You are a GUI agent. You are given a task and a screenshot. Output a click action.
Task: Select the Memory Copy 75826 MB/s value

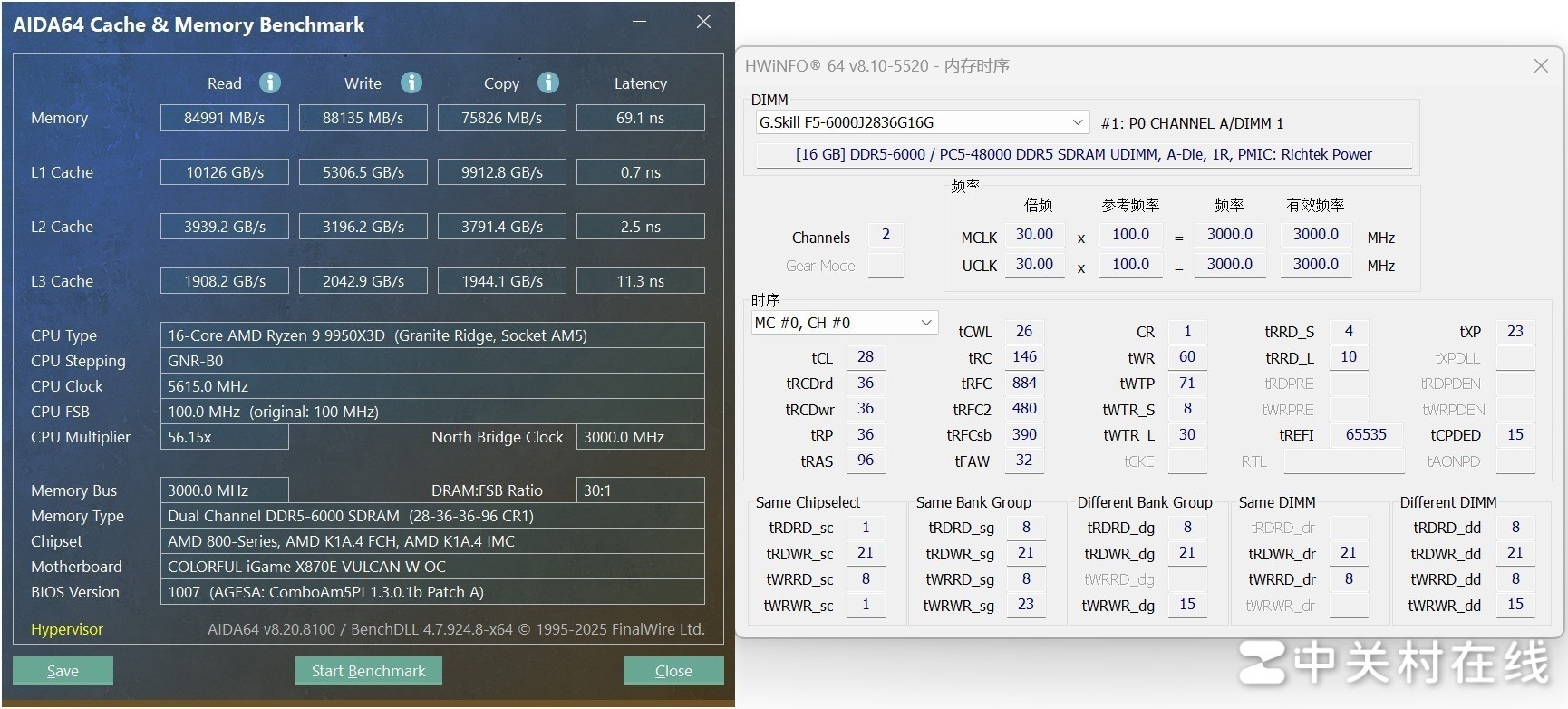click(502, 118)
